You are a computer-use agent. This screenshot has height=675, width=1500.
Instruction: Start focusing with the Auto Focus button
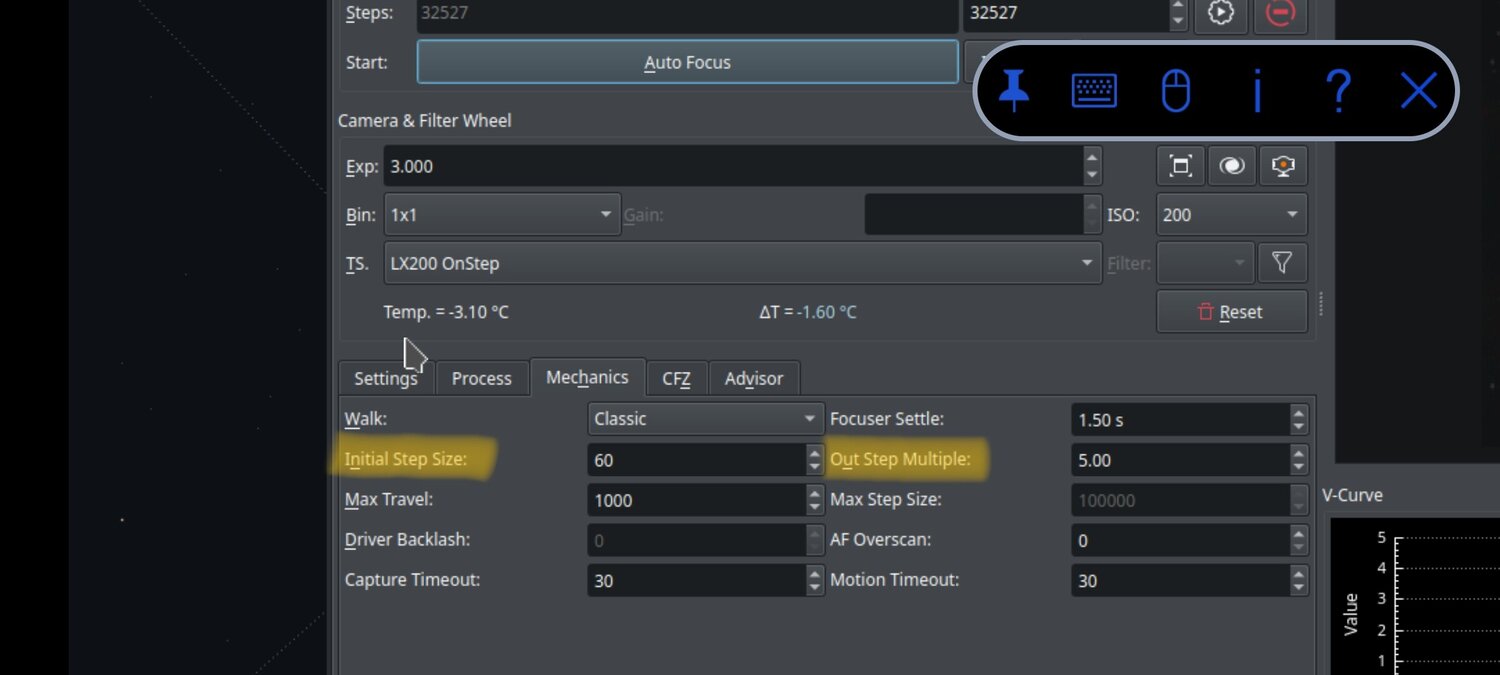coord(687,62)
